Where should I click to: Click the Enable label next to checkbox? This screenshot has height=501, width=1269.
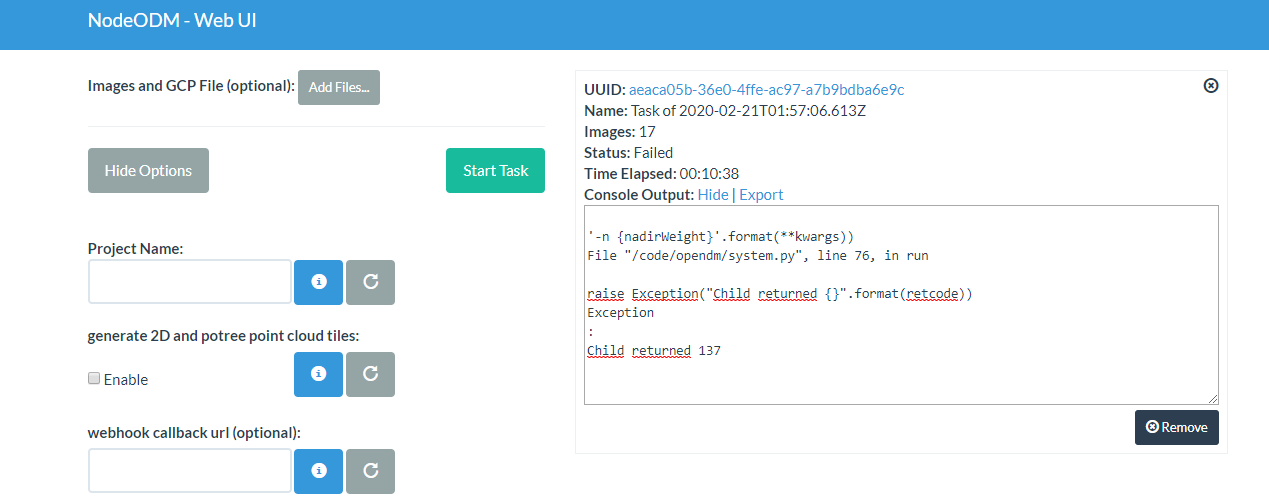126,380
